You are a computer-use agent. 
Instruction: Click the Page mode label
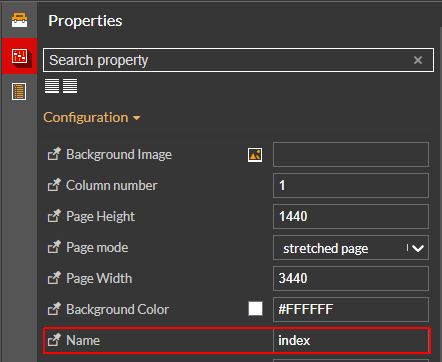97,247
